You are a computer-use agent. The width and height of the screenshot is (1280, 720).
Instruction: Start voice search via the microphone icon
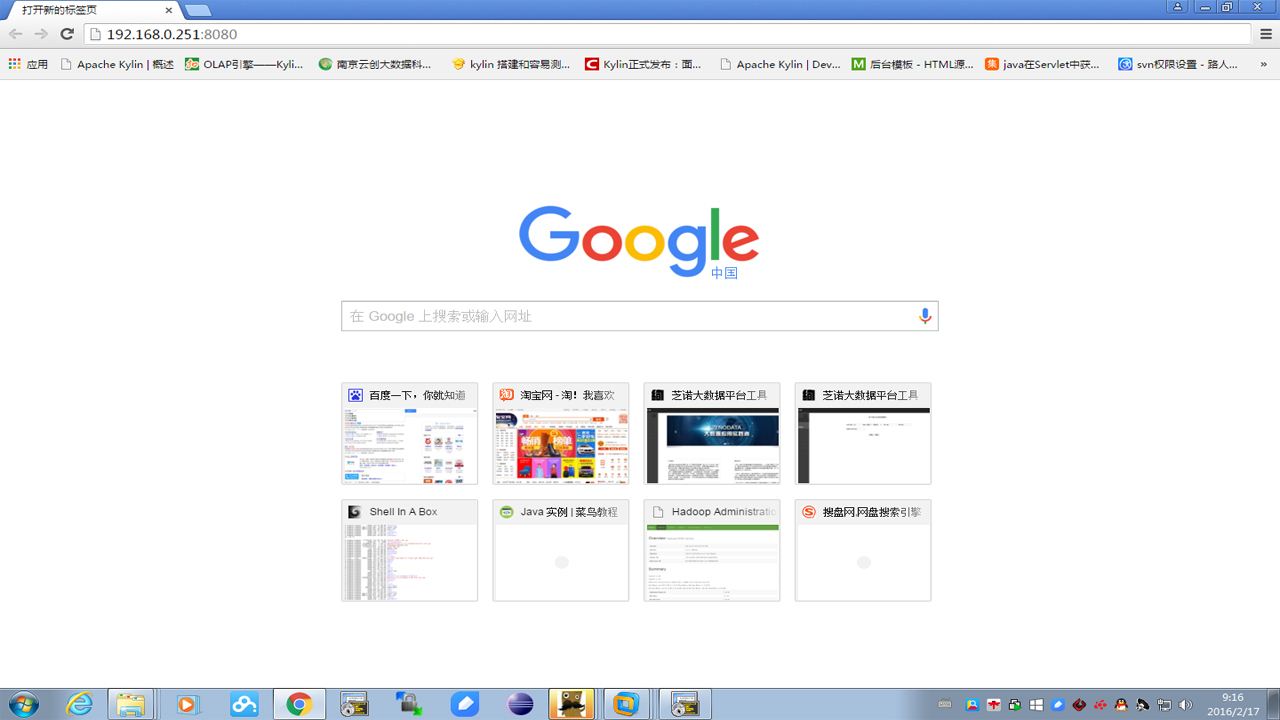[925, 316]
